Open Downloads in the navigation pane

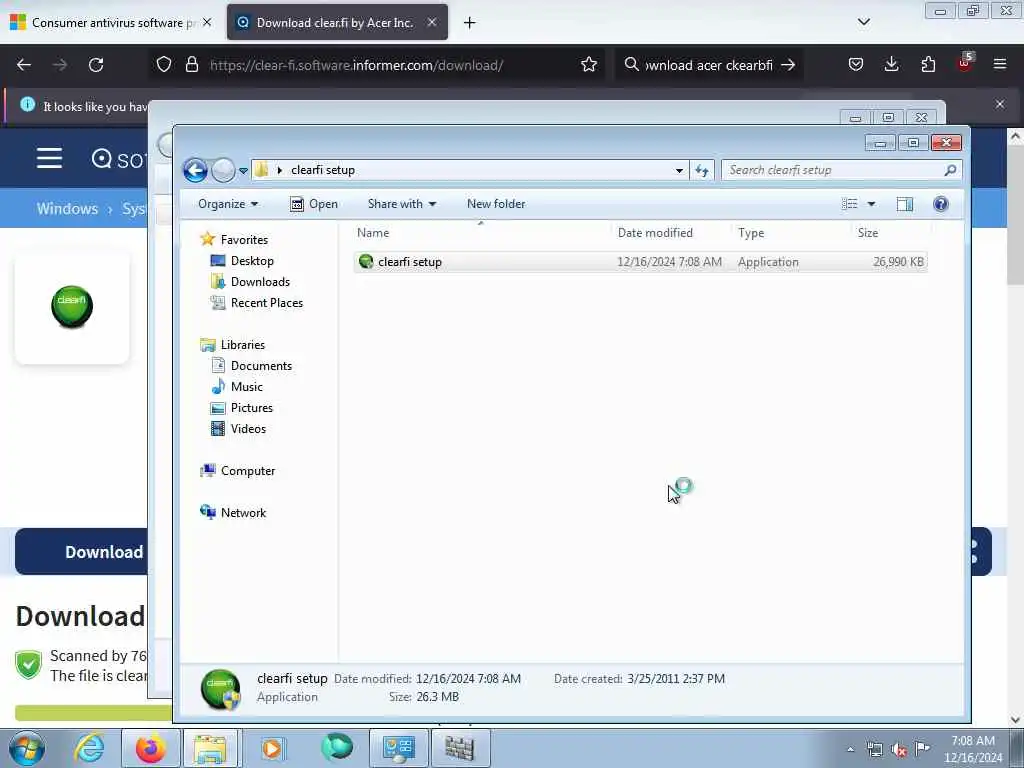coord(260,281)
